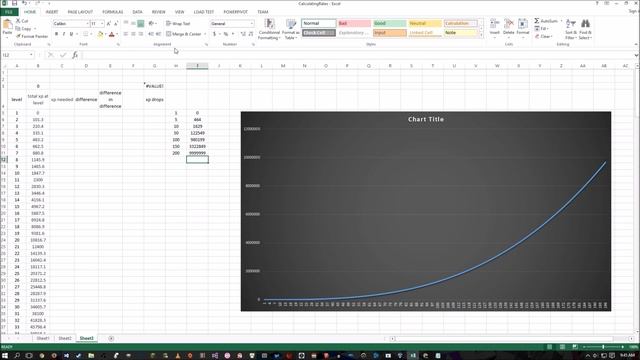Click the Cut scissors command
This screenshot has width=640, height=360.
22,21
